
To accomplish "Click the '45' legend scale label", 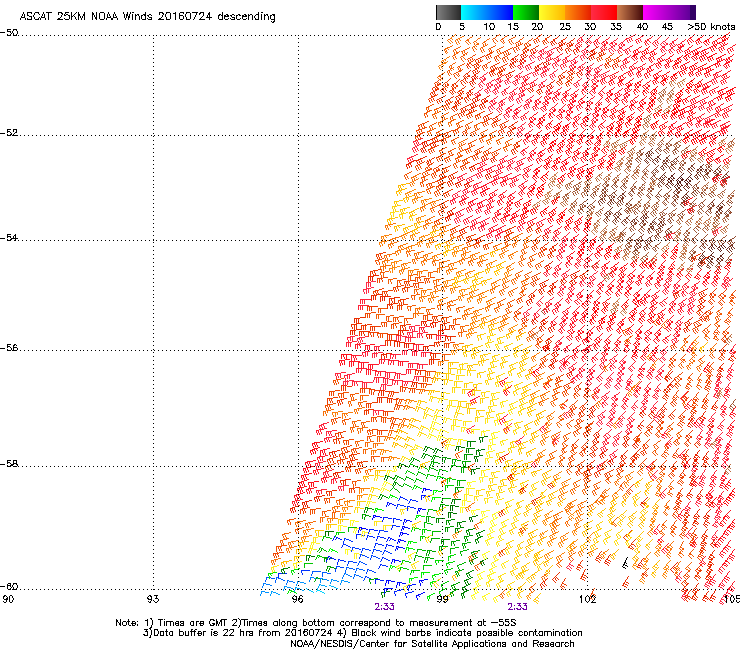I will (x=667, y=27).
